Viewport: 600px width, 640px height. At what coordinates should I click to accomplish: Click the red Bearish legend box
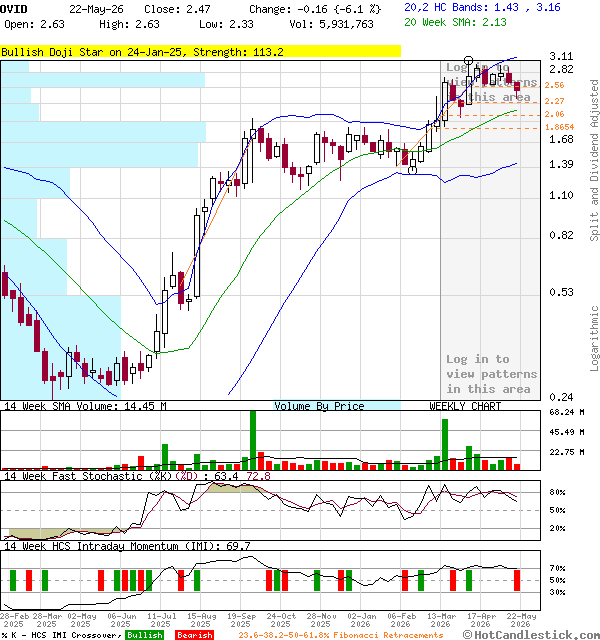click(195, 635)
